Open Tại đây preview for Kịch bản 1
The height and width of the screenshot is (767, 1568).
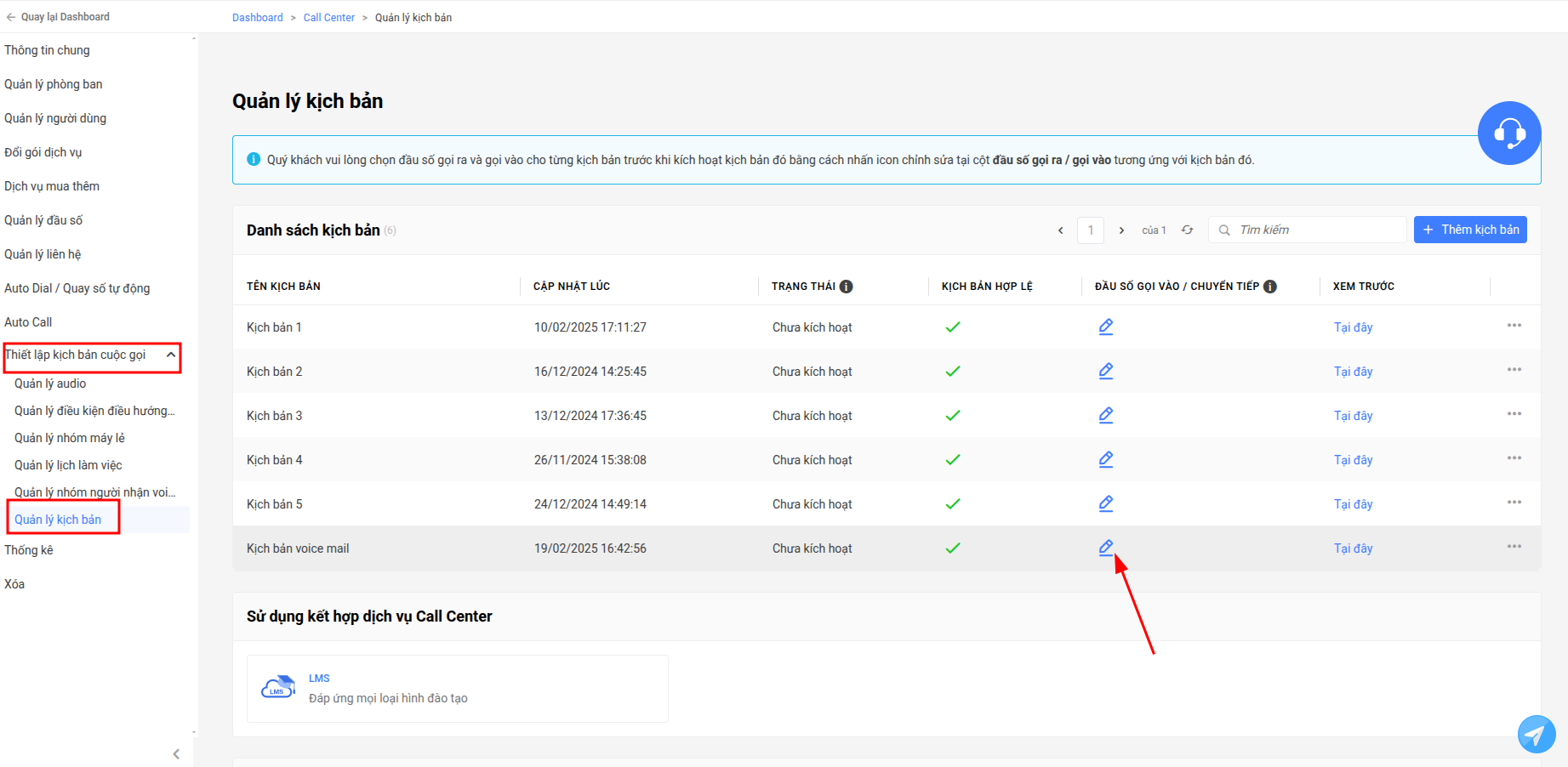1354,327
